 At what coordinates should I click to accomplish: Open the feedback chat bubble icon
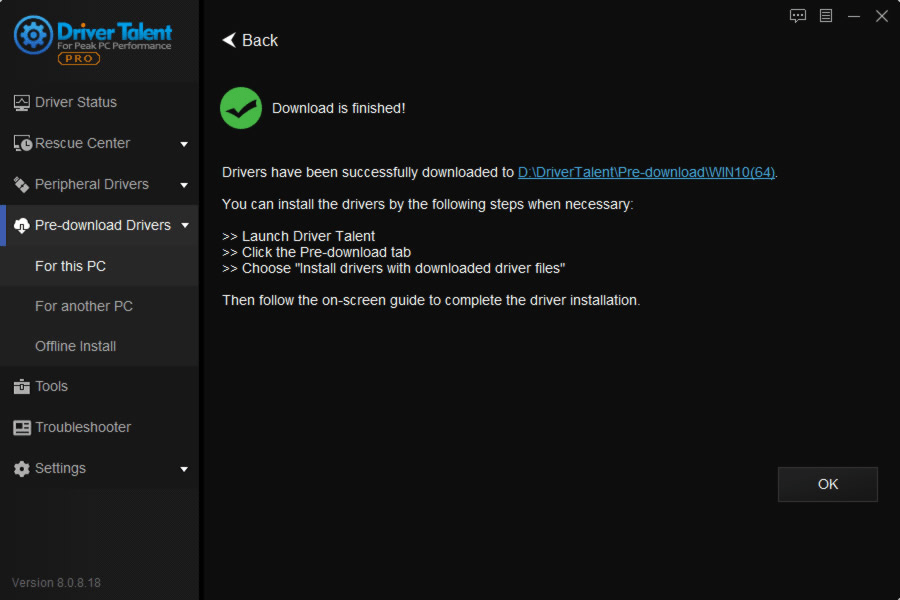(x=798, y=16)
